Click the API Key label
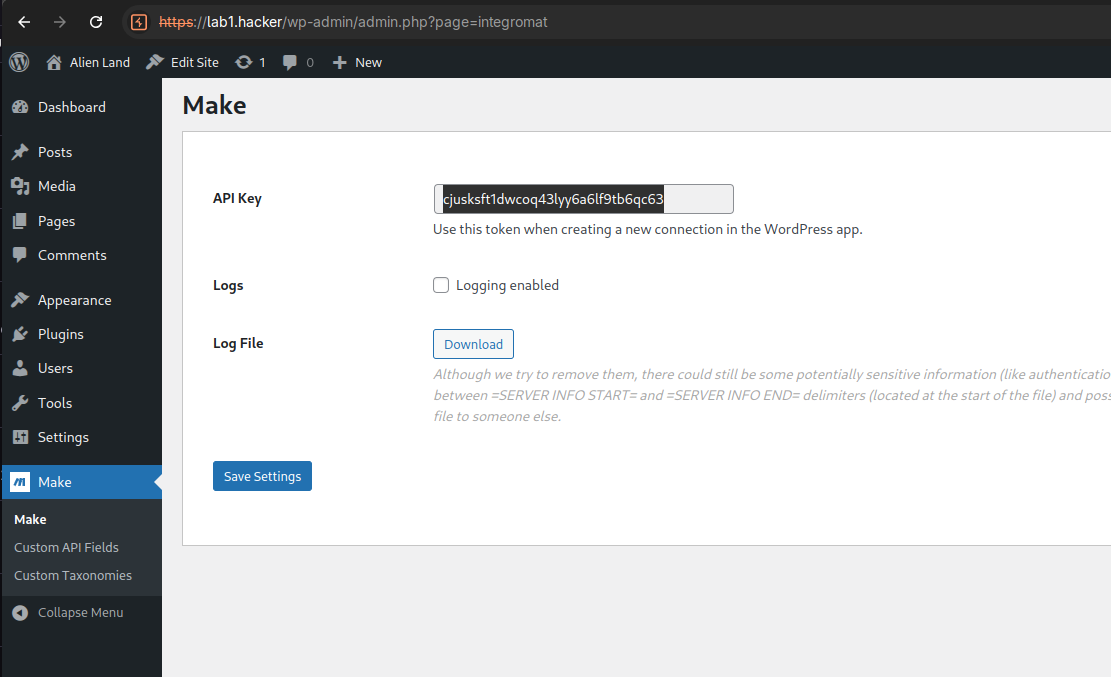The height and width of the screenshot is (677, 1111). [237, 198]
